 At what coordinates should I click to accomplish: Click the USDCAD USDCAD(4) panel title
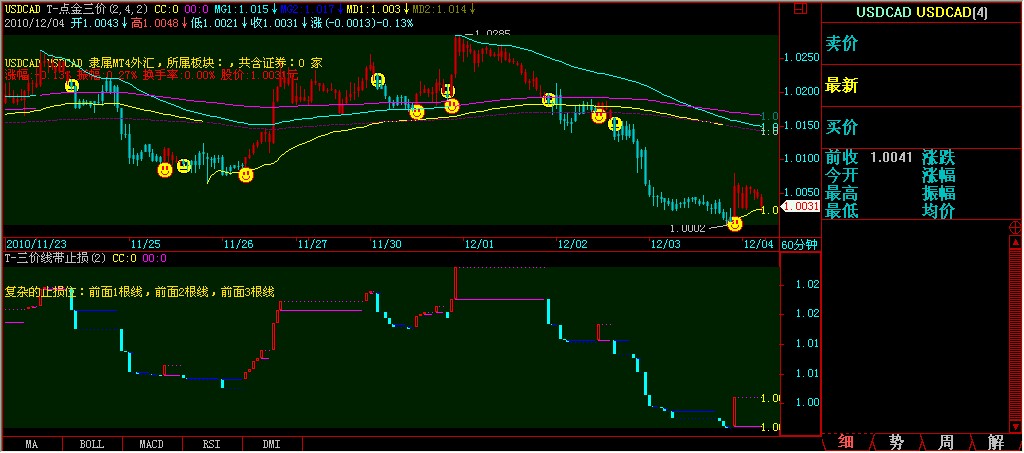coord(922,12)
